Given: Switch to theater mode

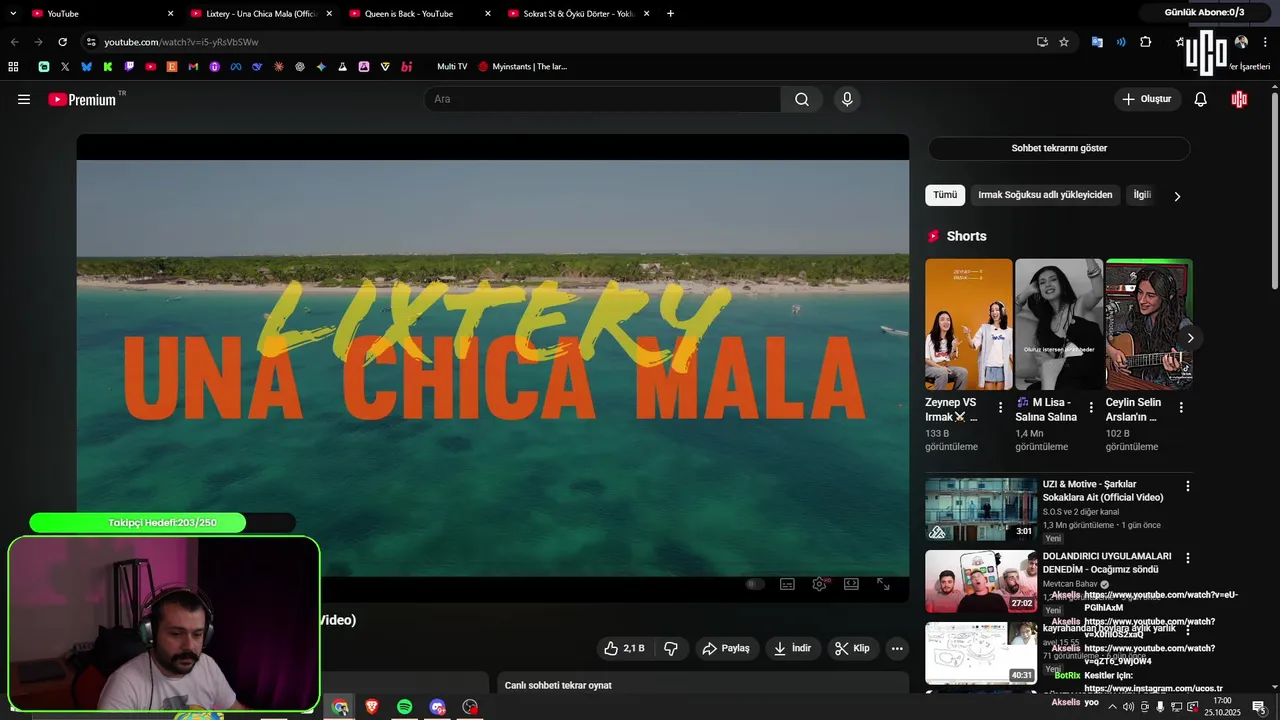Looking at the screenshot, I should click(x=851, y=584).
